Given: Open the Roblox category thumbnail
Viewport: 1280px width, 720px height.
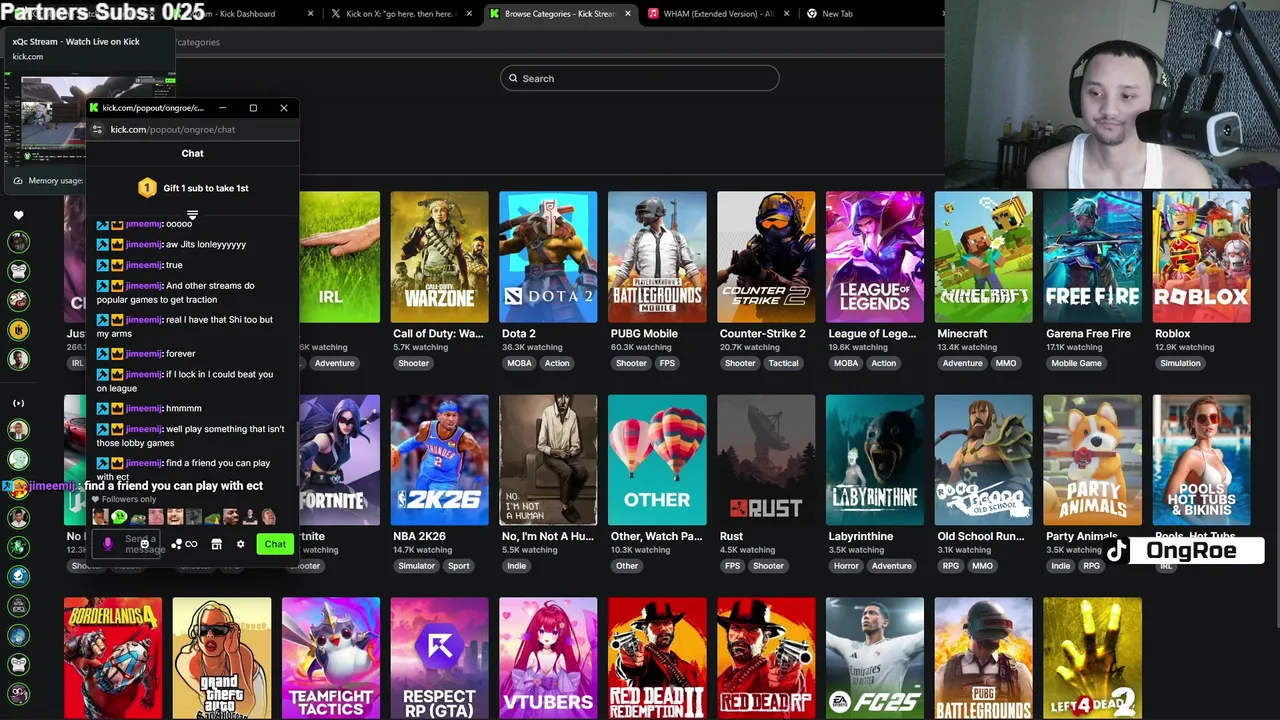Looking at the screenshot, I should pyautogui.click(x=1201, y=257).
